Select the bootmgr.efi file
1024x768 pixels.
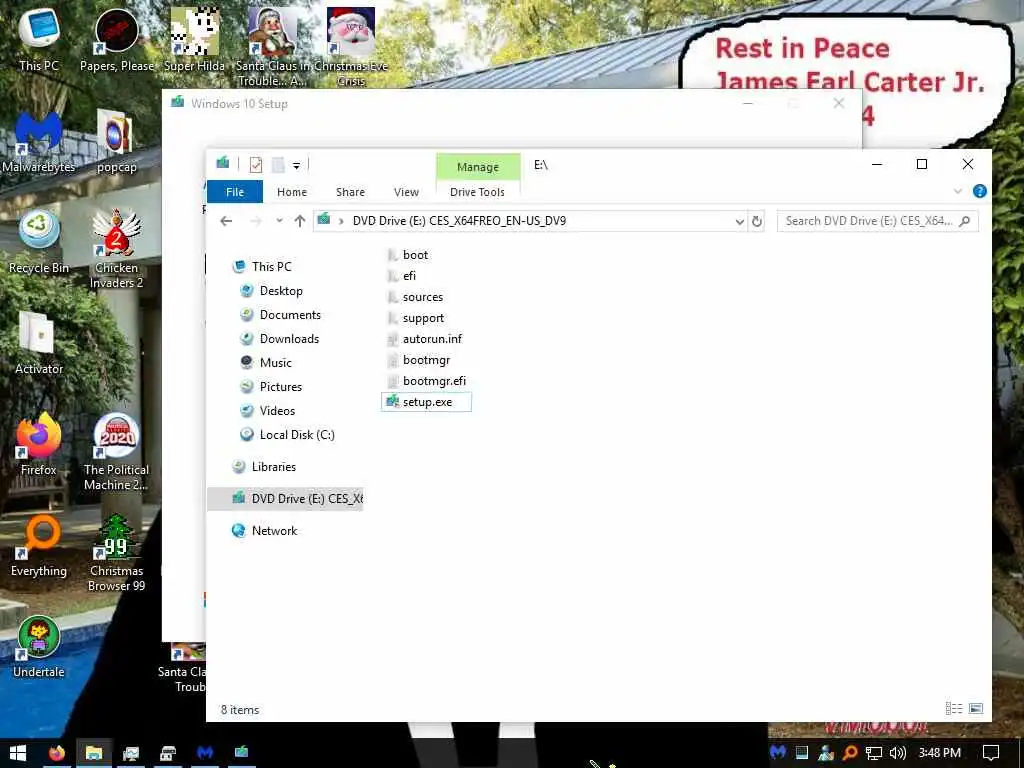(x=426, y=380)
